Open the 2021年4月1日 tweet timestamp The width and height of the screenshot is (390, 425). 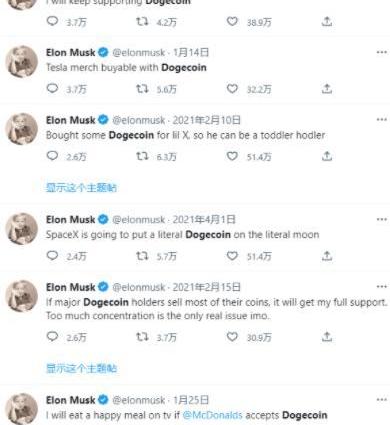[x=204, y=219]
